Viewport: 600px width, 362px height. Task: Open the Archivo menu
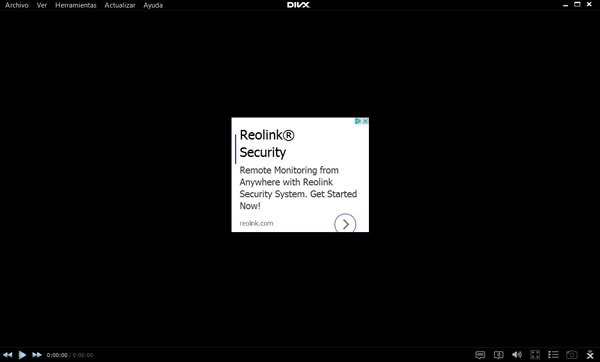17,5
